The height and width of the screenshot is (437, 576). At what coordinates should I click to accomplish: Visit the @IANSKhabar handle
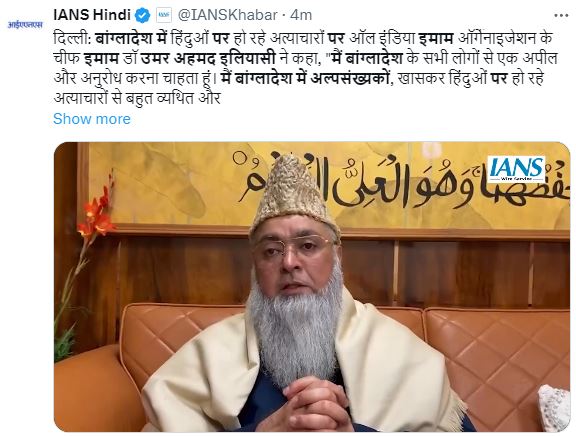point(227,15)
